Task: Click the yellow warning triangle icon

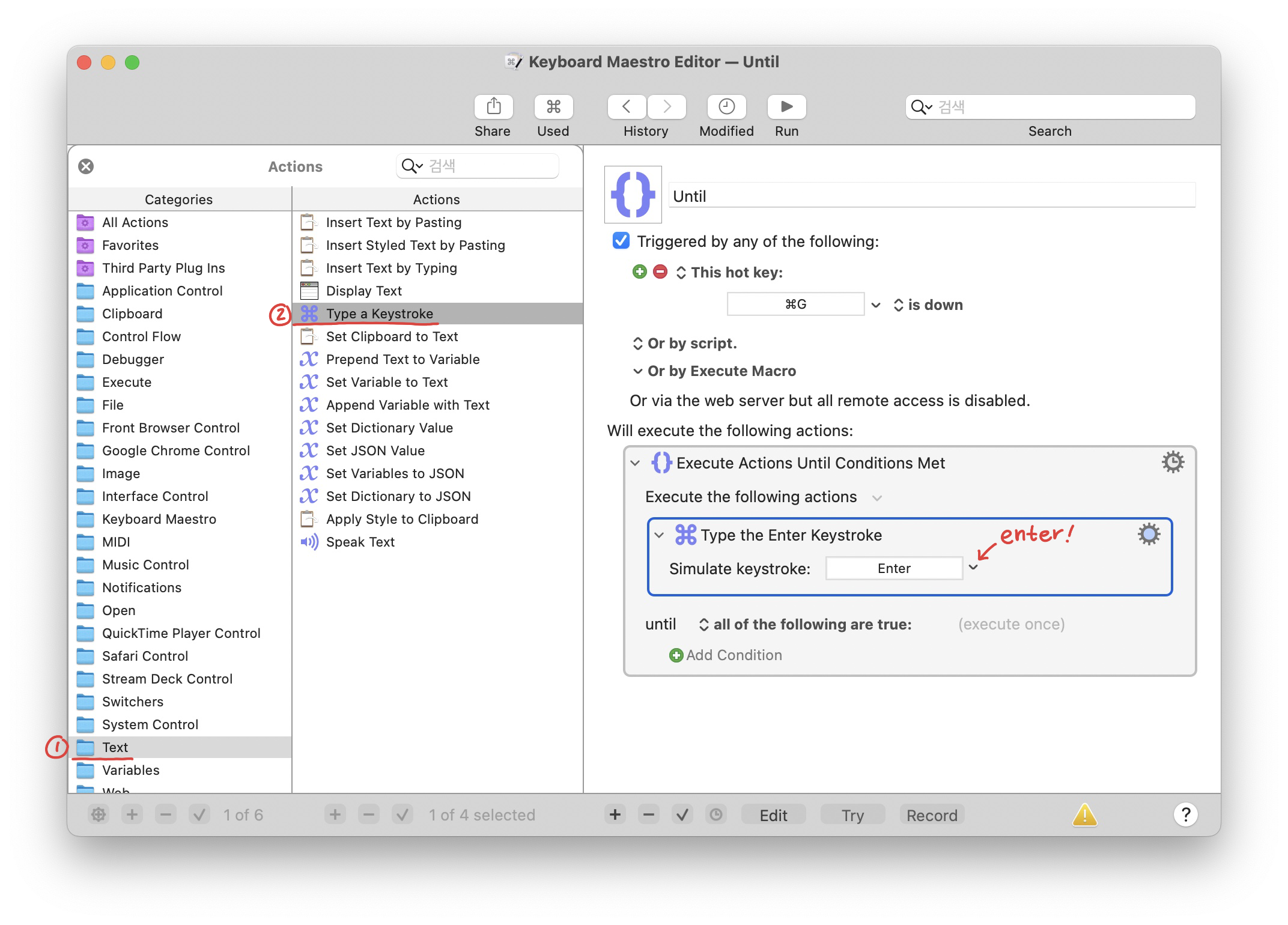Action: tap(1084, 814)
